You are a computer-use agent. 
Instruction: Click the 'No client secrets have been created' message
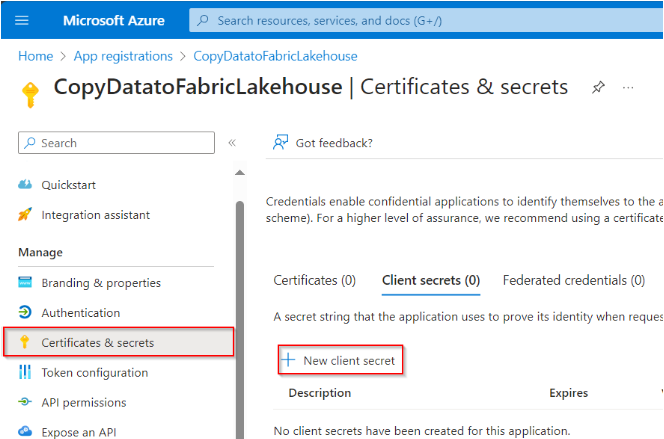coord(422,431)
